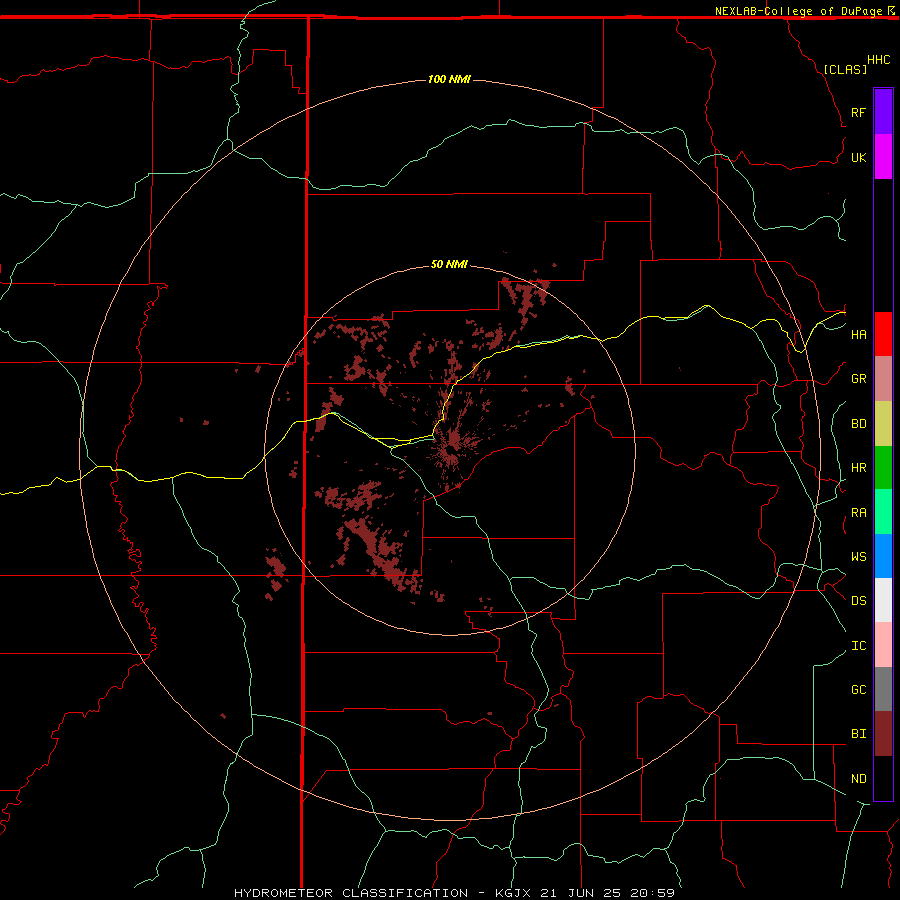
Task: Click the NEXLAB-College of DuPage credit text
Action: click(x=798, y=11)
